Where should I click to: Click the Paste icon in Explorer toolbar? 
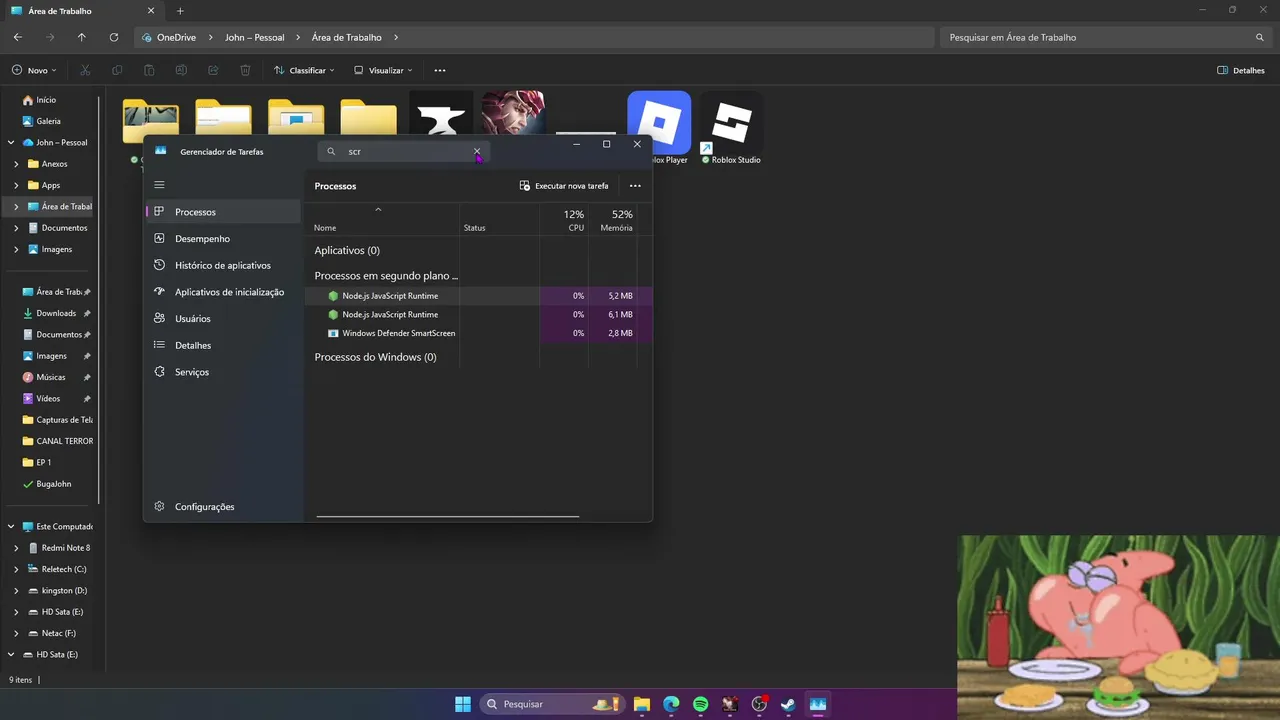point(149,70)
